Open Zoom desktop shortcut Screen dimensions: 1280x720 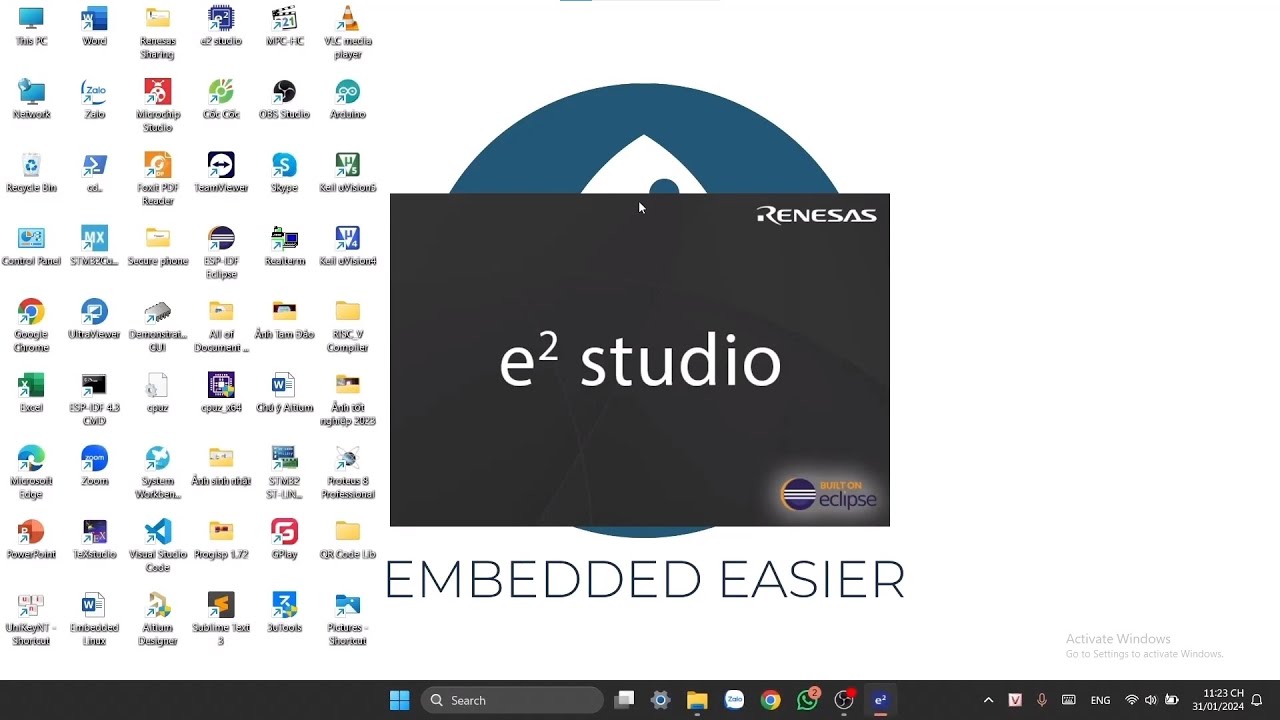94,465
